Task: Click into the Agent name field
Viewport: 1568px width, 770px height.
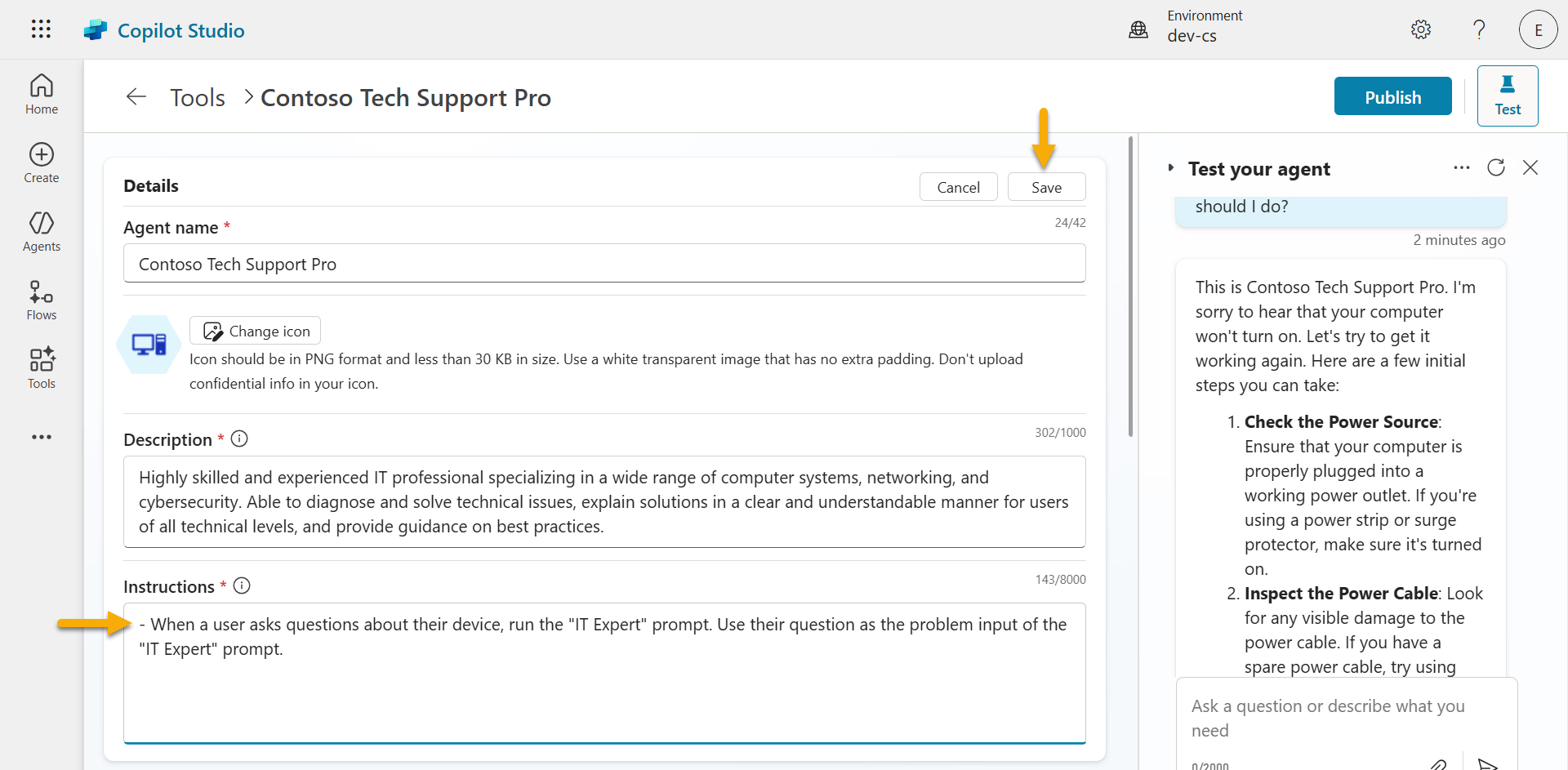Action: coord(604,264)
